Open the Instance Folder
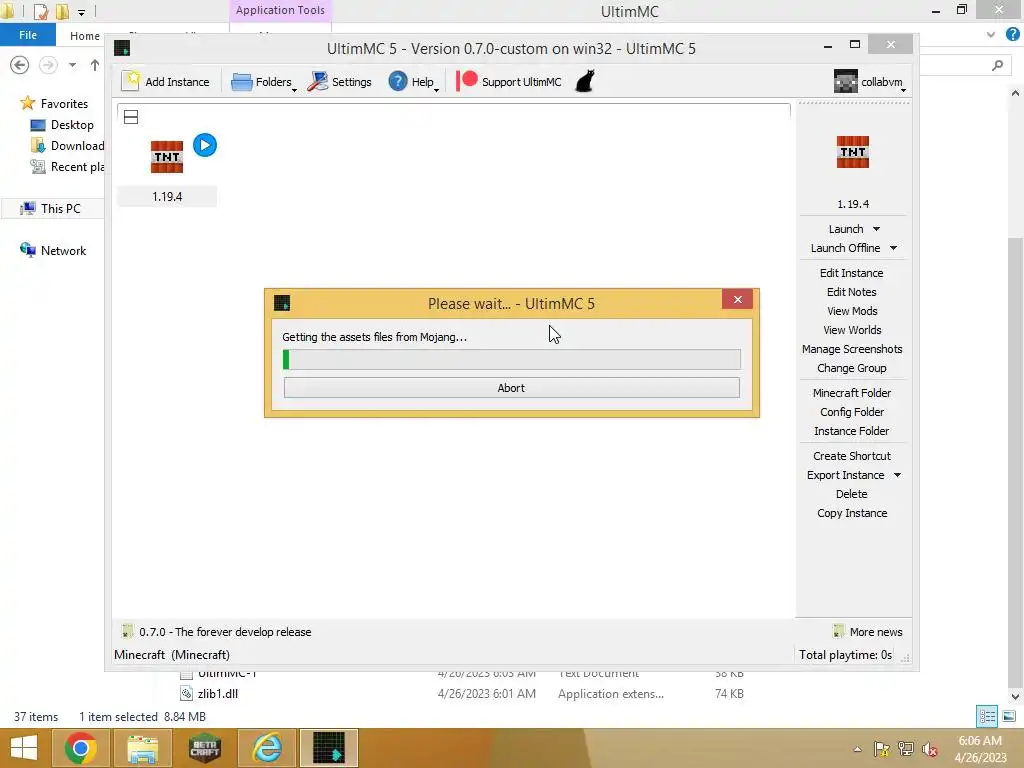Viewport: 1024px width, 768px height. click(852, 430)
